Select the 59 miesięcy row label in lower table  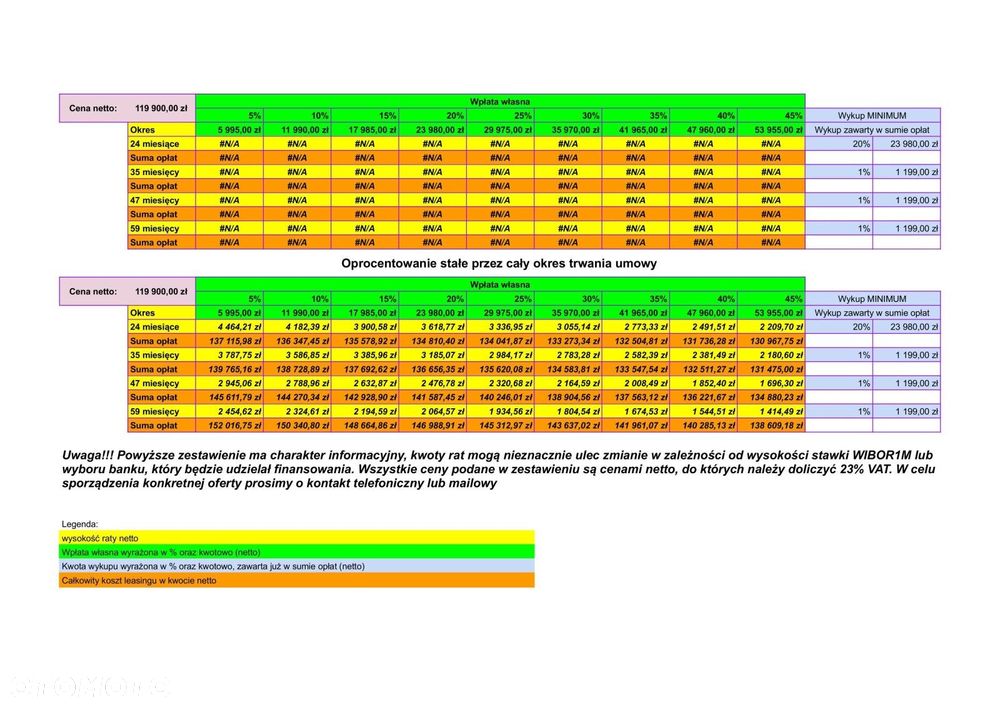coord(161,411)
